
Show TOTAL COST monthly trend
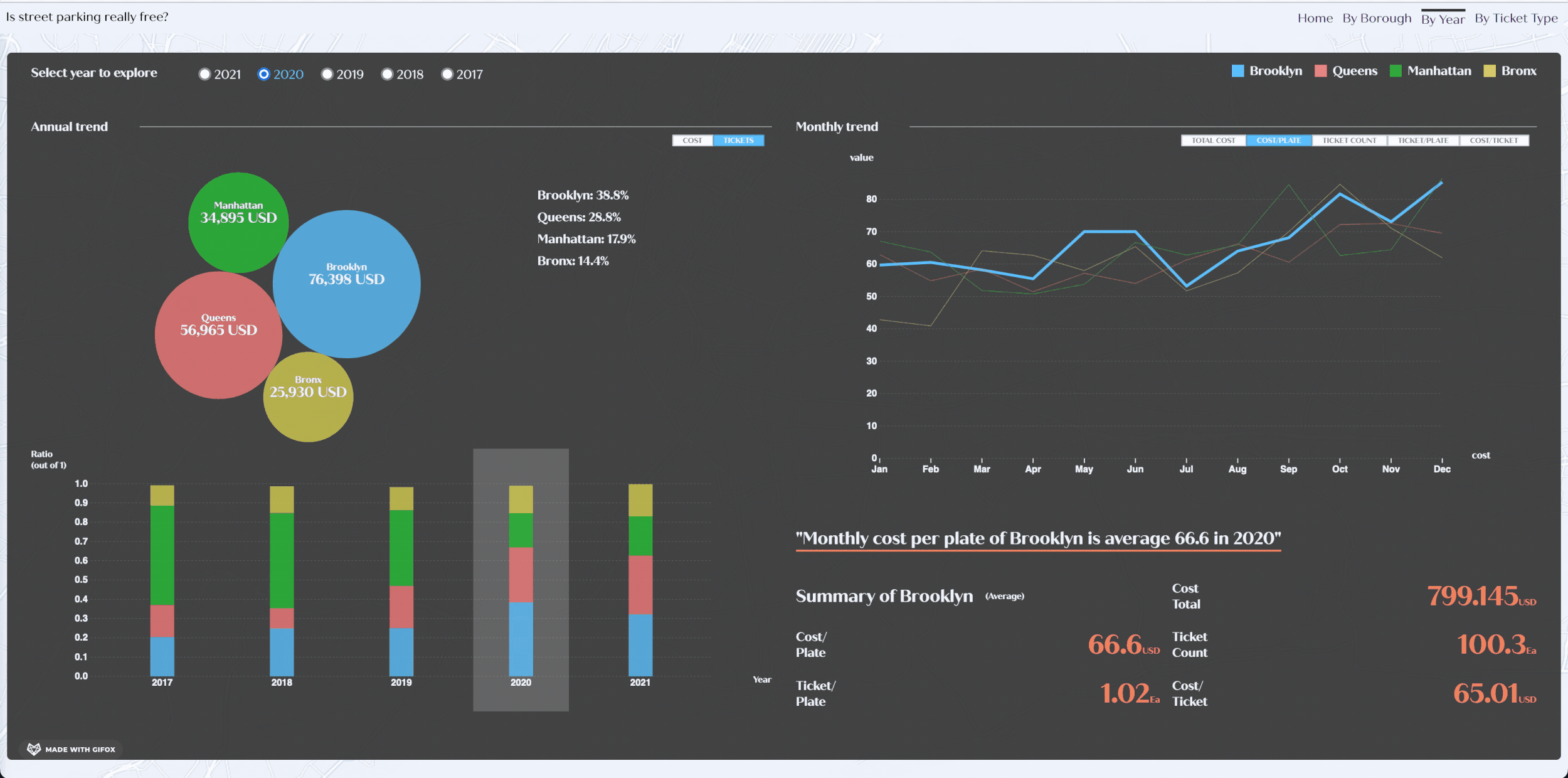coord(1212,141)
